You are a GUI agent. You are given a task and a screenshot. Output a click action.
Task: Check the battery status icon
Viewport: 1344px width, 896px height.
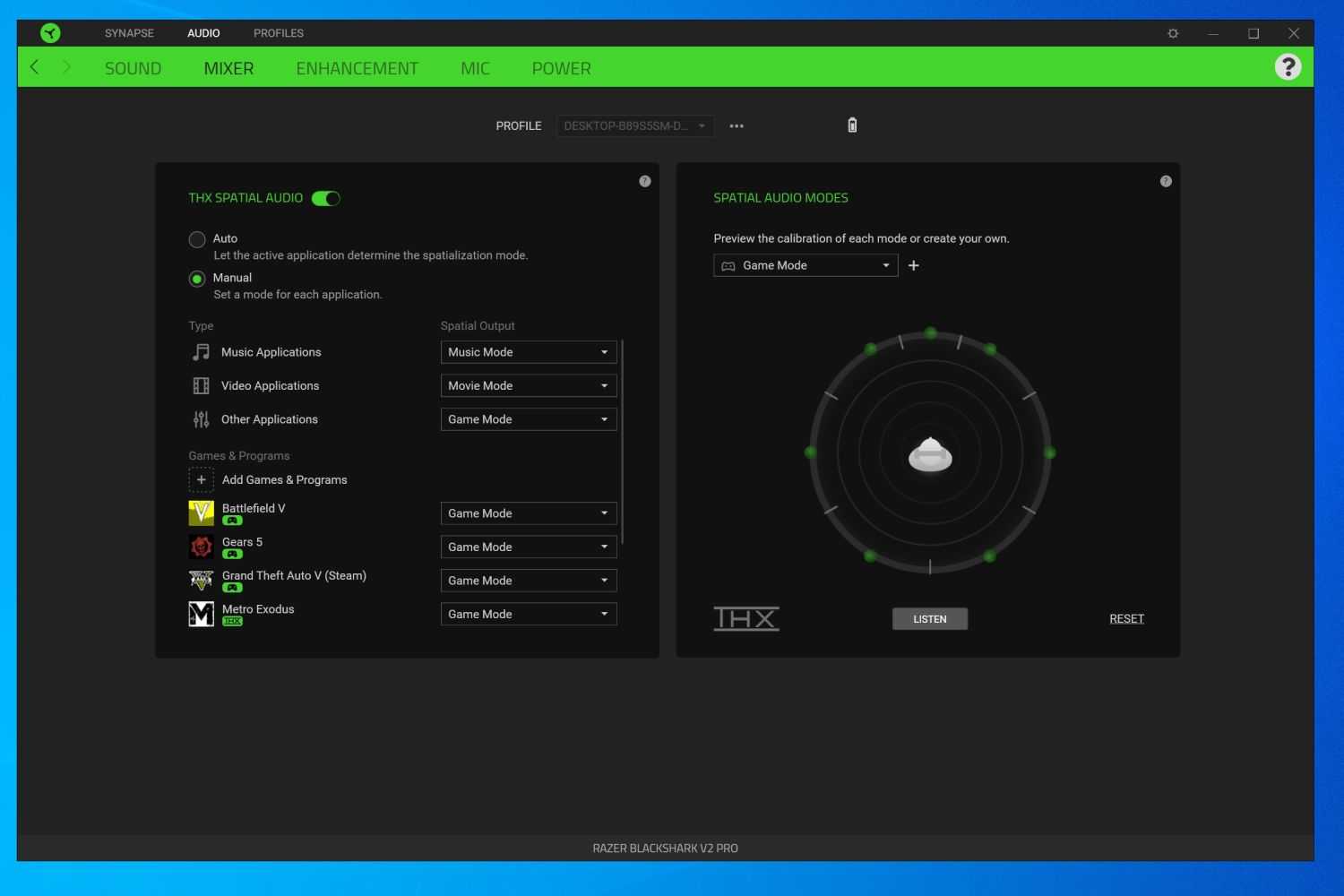[x=852, y=125]
